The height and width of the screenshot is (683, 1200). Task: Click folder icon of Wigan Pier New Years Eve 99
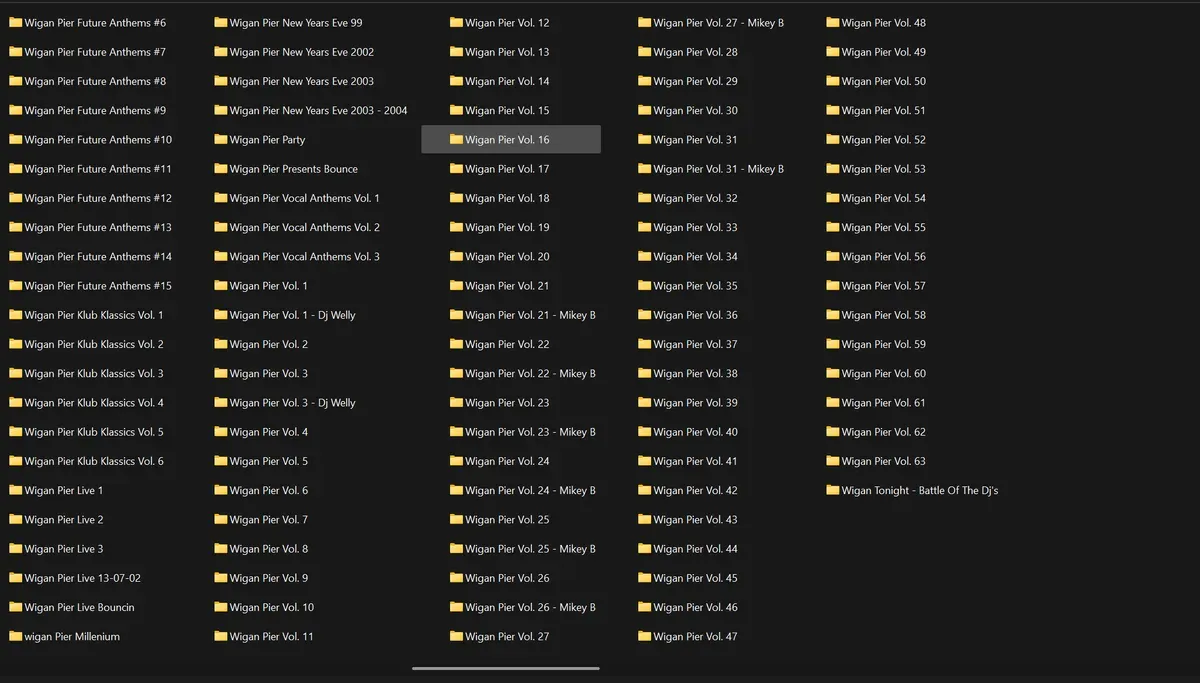click(220, 22)
